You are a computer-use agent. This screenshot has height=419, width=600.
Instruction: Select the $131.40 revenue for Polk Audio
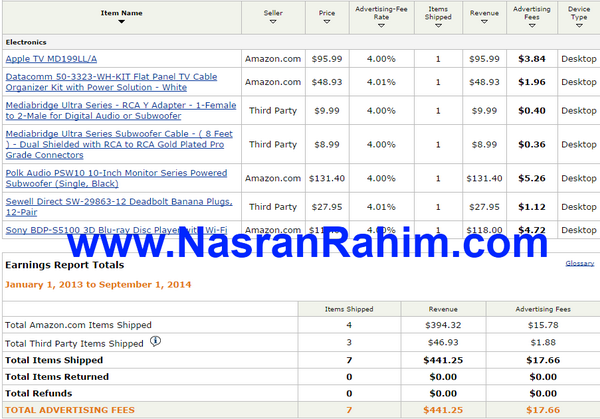click(484, 178)
